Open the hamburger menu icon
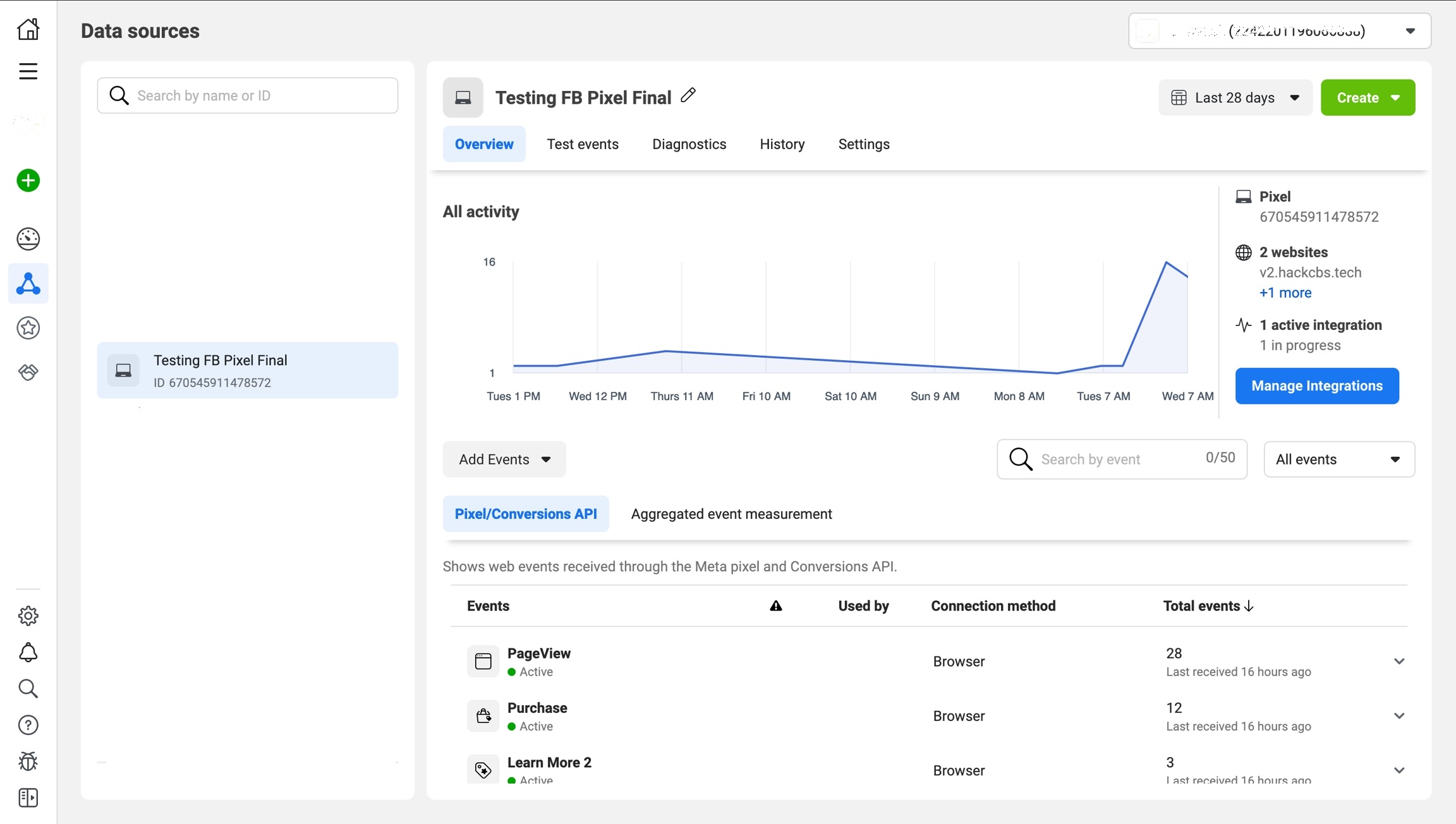Screen dimensions: 1456x824 click(28, 71)
